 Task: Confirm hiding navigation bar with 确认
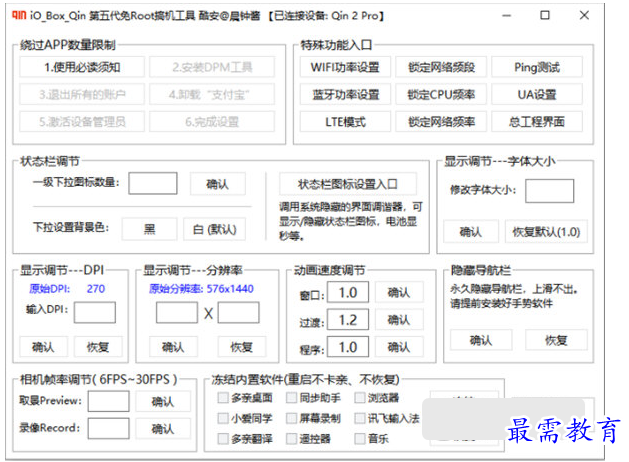tap(481, 340)
